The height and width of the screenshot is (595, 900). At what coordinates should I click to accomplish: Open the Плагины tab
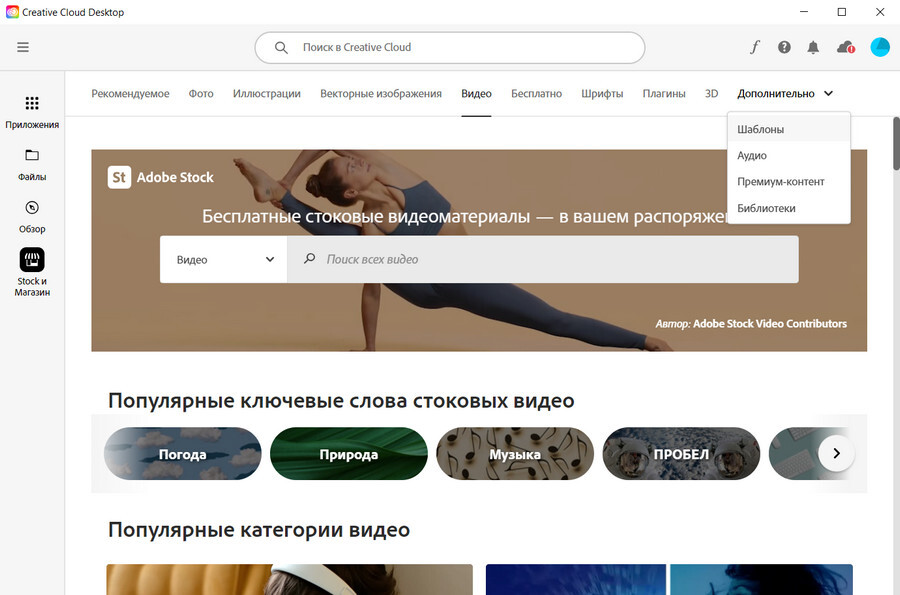[664, 94]
